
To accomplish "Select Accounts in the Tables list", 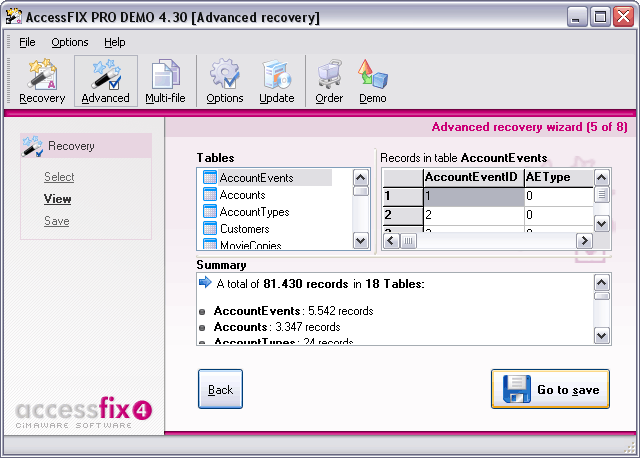I will point(242,195).
